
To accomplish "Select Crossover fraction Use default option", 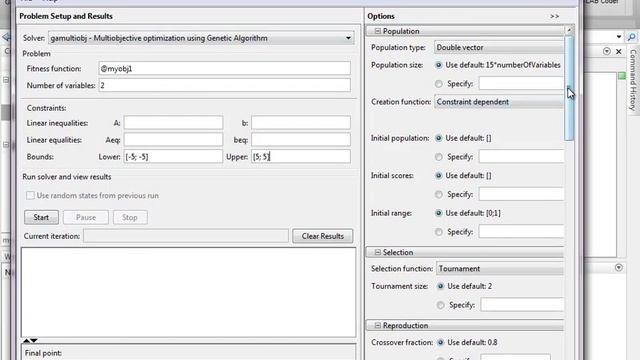I will click(x=440, y=342).
